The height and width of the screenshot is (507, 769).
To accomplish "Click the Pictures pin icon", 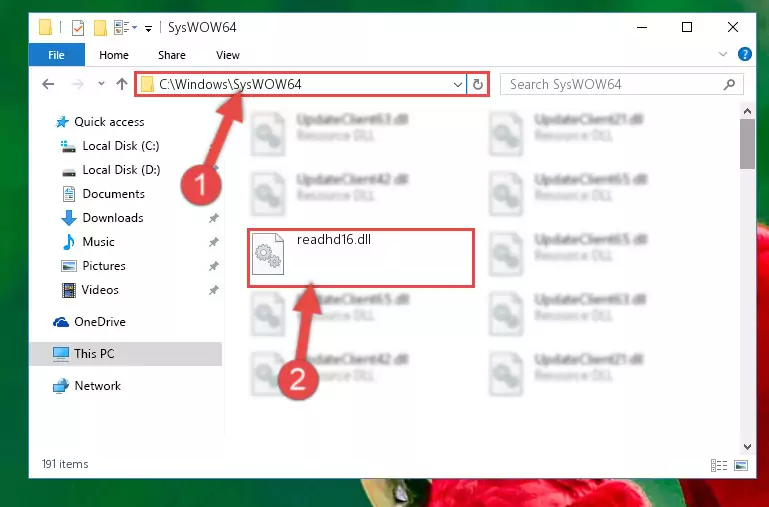I will click(x=213, y=266).
